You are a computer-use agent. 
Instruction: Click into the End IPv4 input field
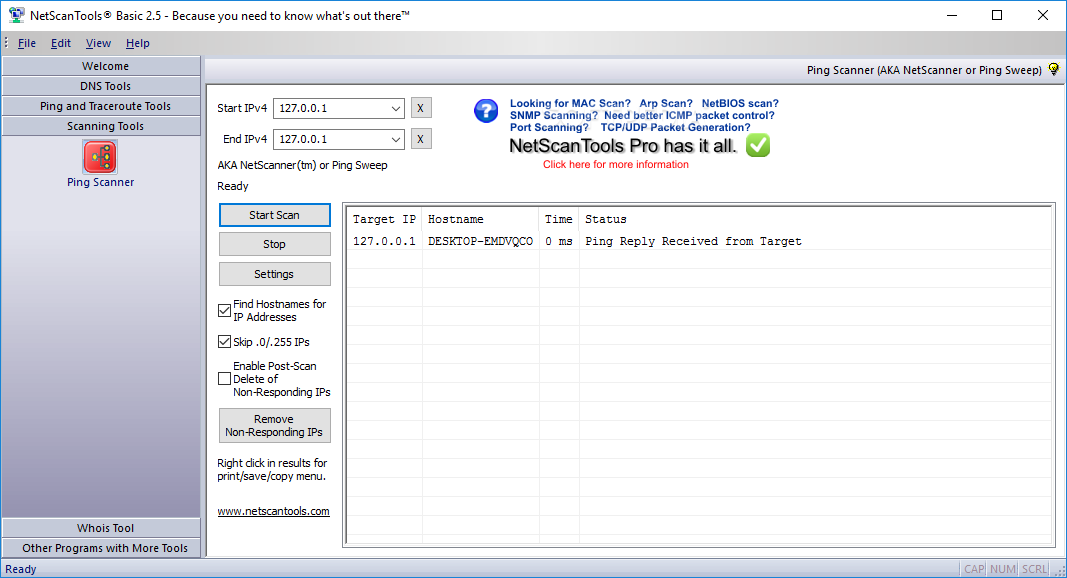(x=331, y=140)
